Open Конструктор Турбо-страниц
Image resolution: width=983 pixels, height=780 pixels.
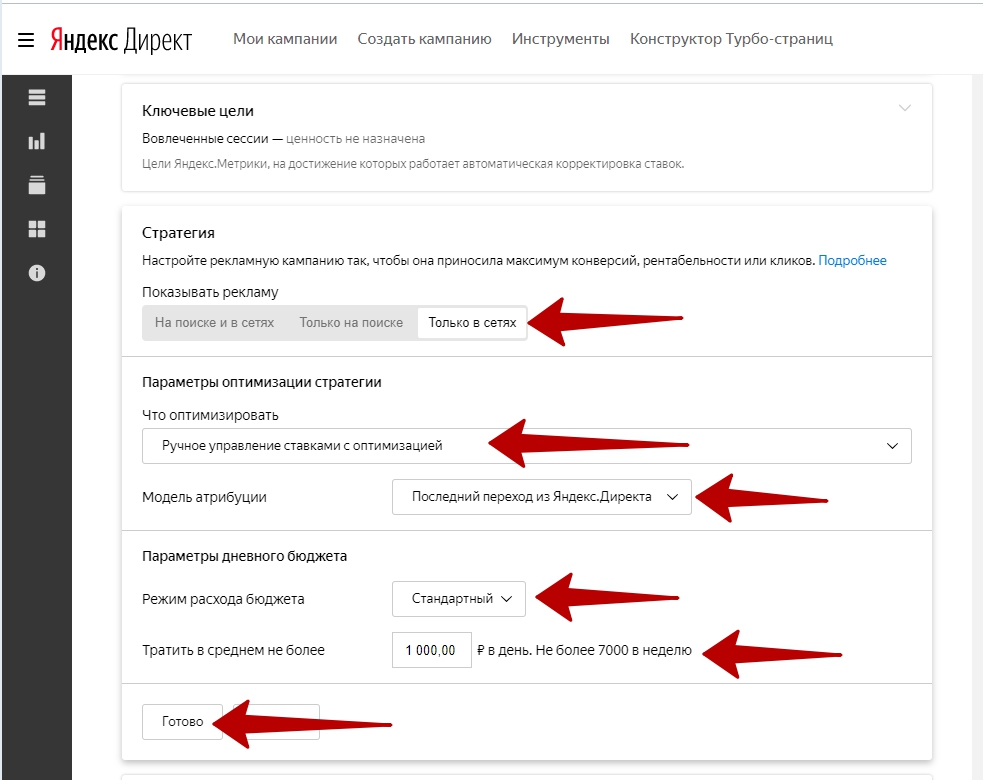click(x=731, y=39)
